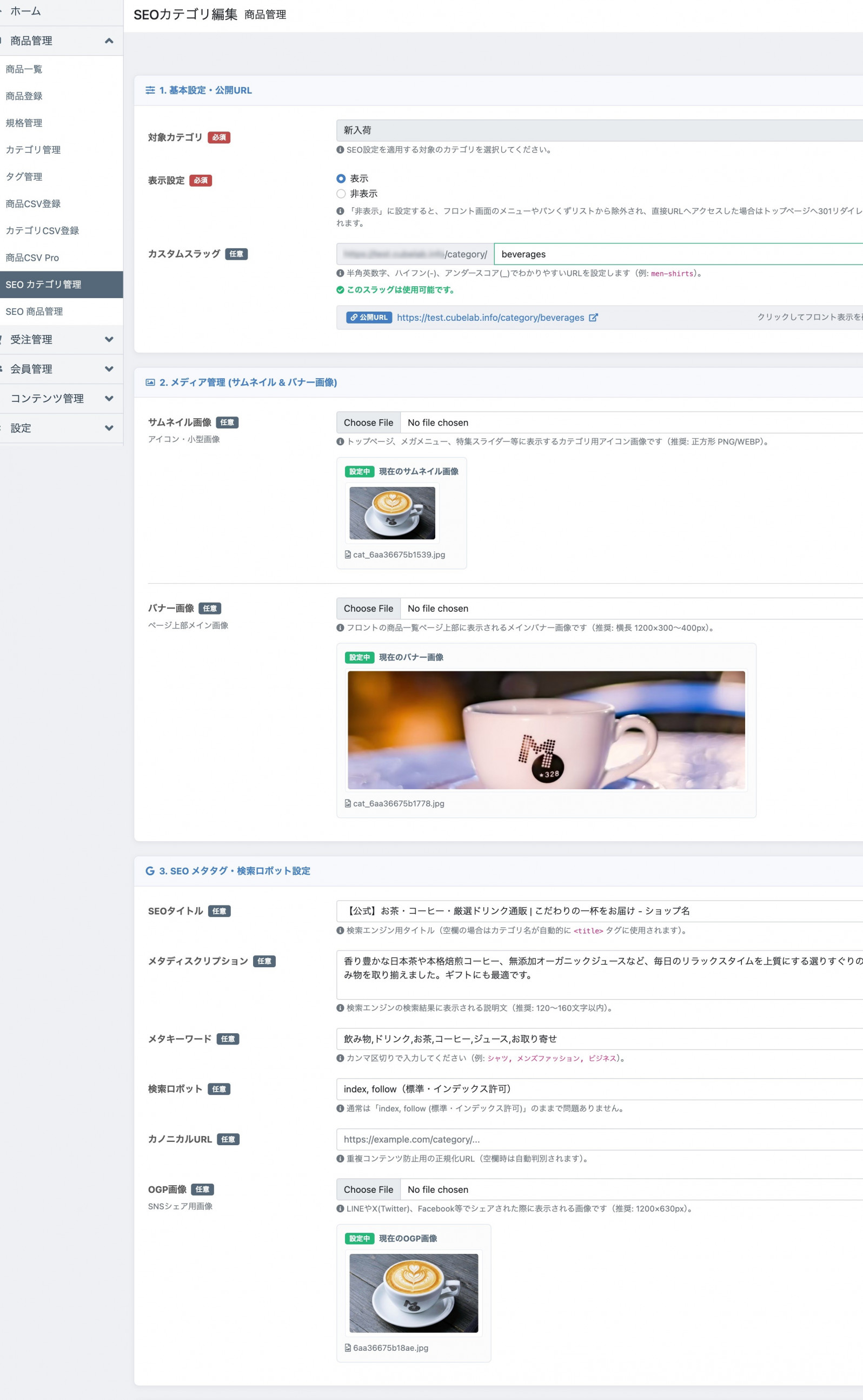
Task: Click the meta description text area
Action: [x=599, y=975]
